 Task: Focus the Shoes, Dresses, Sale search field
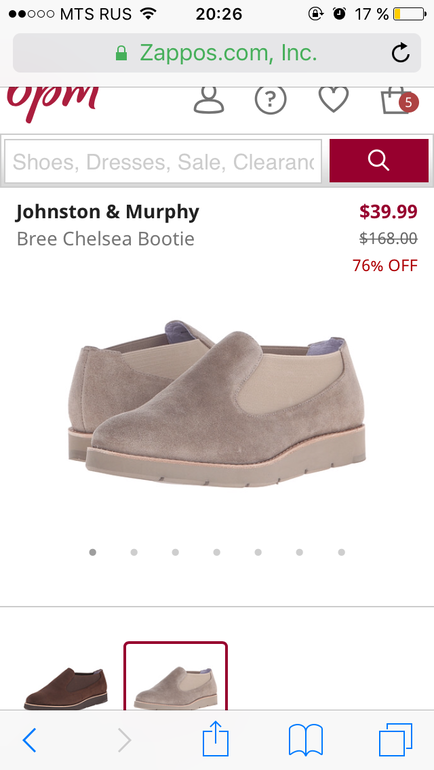[x=163, y=161]
